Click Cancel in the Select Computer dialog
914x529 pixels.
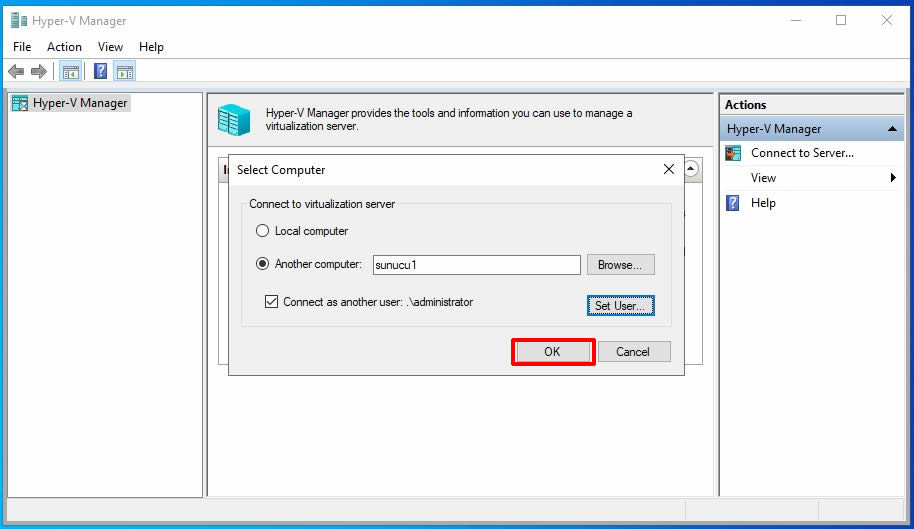pyautogui.click(x=634, y=352)
